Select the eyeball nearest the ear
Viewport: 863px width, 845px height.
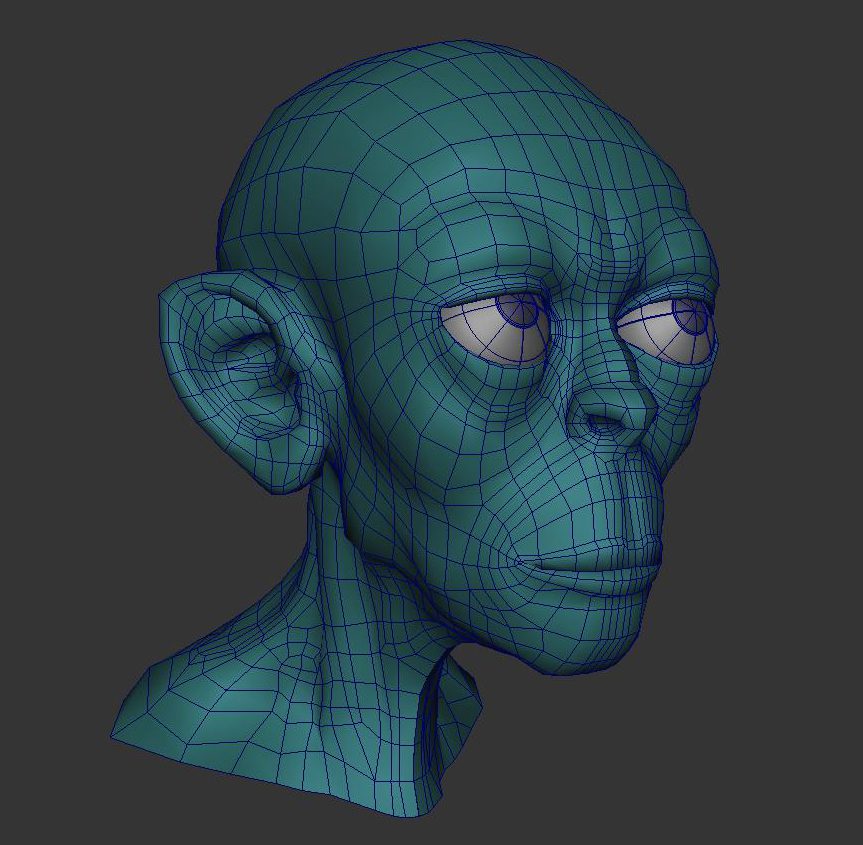click(x=496, y=327)
